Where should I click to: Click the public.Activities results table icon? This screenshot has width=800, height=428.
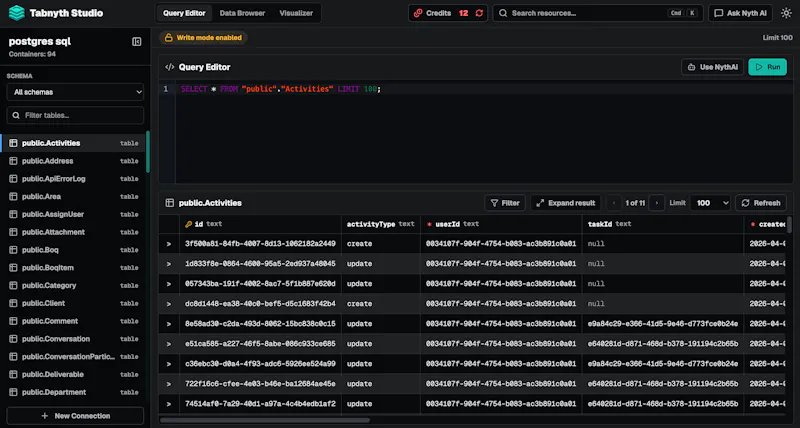[169, 203]
